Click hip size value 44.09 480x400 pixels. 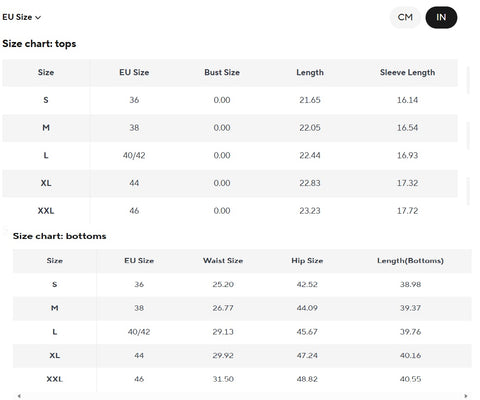pyautogui.click(x=307, y=308)
